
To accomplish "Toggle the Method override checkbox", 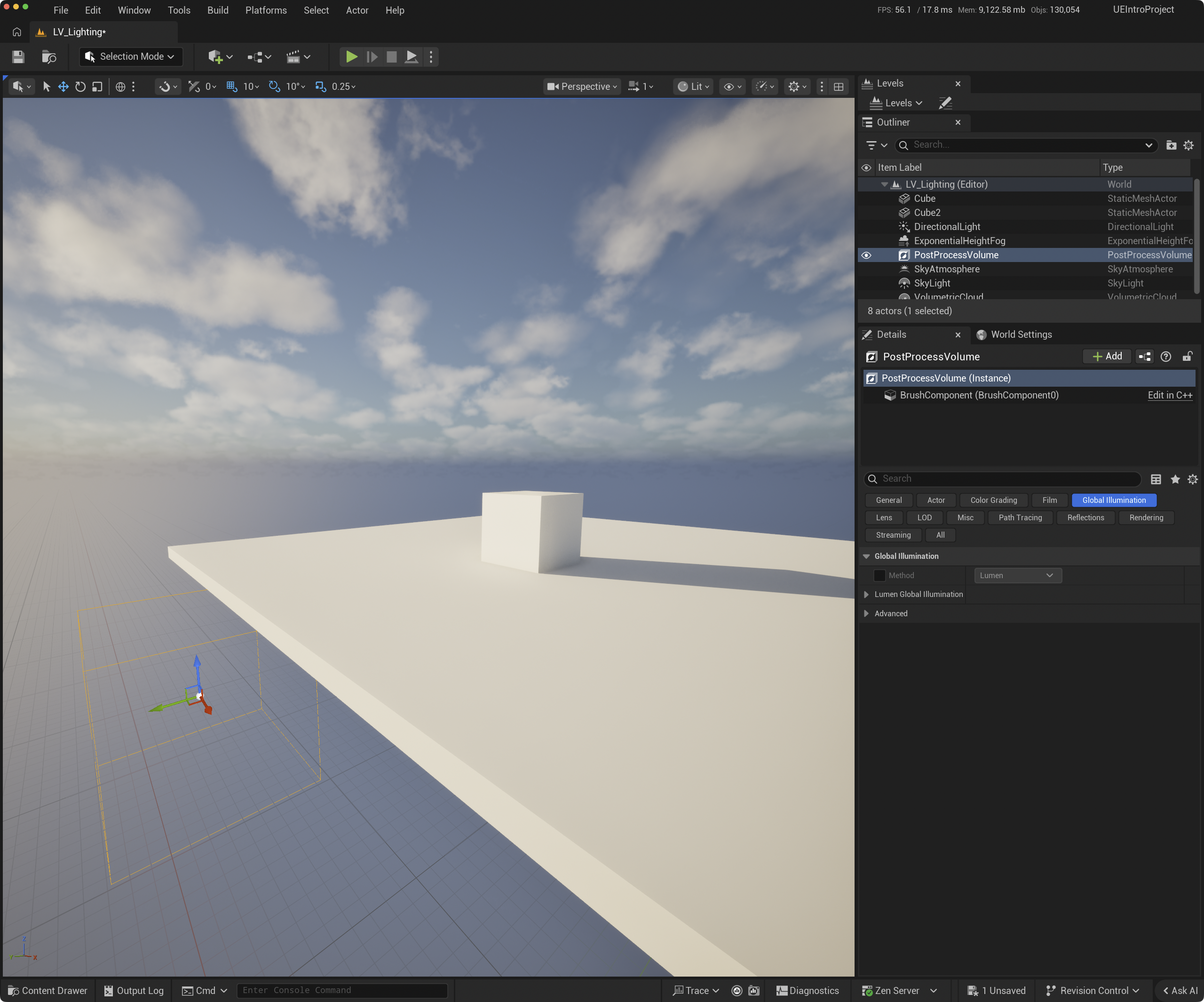I will click(x=879, y=575).
